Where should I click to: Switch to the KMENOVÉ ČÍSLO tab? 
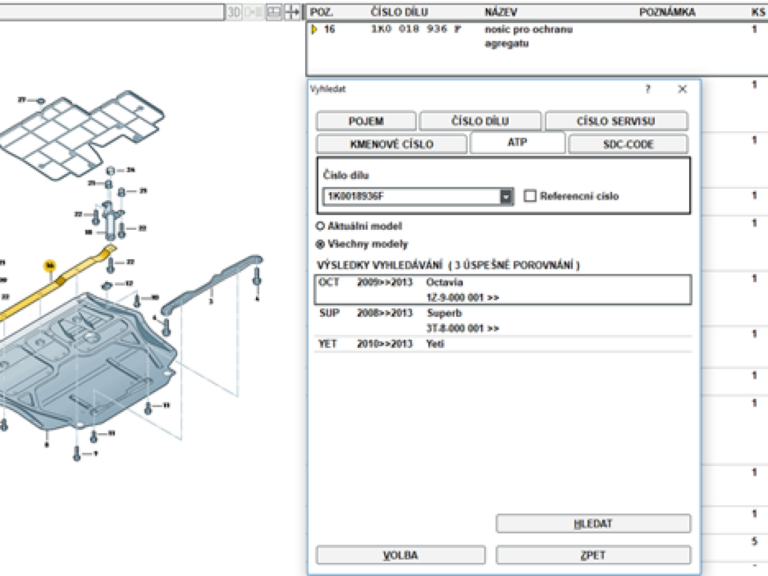click(391, 144)
